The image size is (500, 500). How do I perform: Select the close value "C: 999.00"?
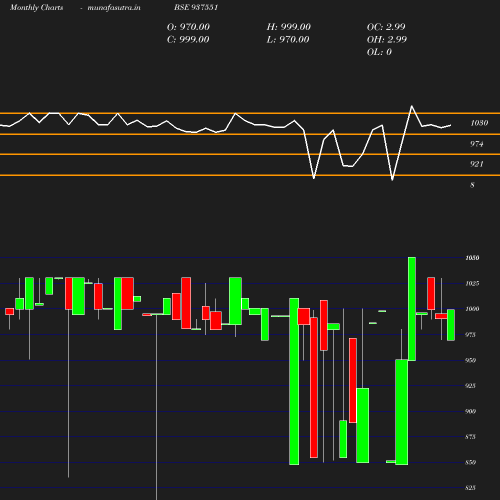pyautogui.click(x=188, y=40)
